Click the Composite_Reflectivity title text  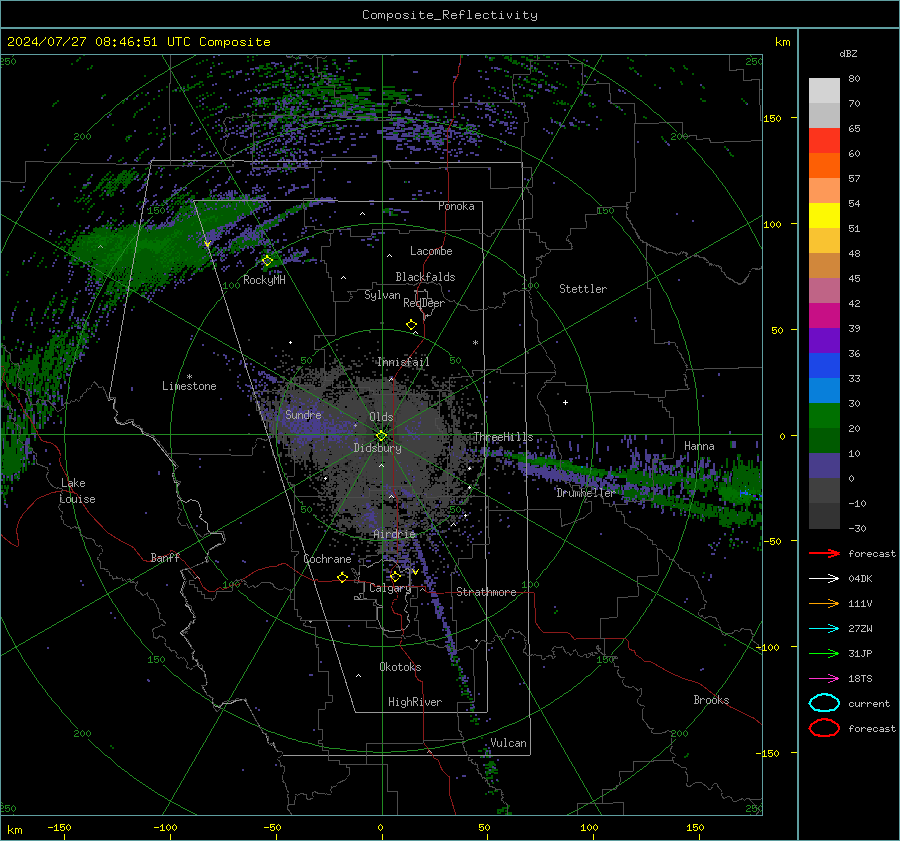[x=449, y=15]
